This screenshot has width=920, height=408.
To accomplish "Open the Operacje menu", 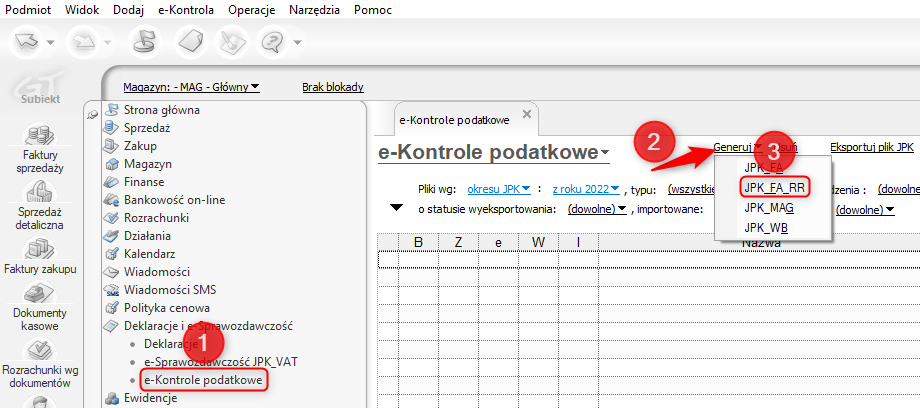I will point(252,8).
